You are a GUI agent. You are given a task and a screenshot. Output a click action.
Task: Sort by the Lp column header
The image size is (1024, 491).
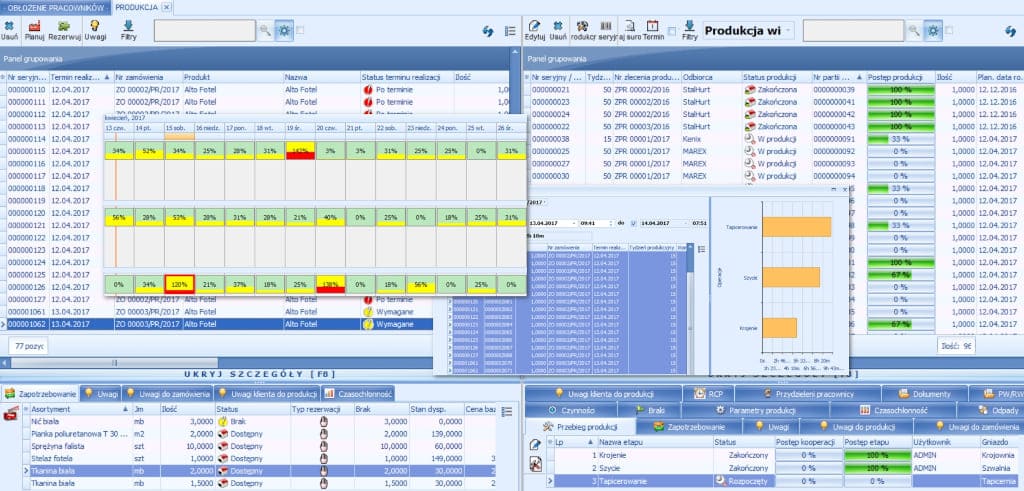click(x=575, y=442)
